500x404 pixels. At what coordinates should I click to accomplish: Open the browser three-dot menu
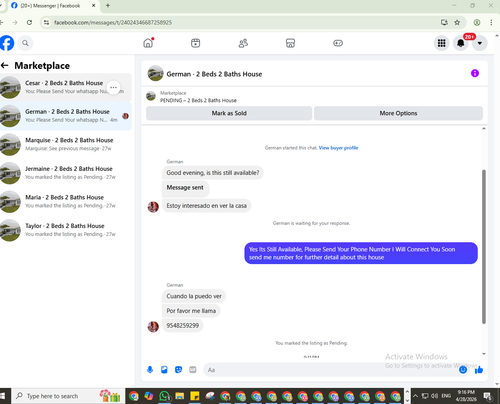[x=491, y=22]
